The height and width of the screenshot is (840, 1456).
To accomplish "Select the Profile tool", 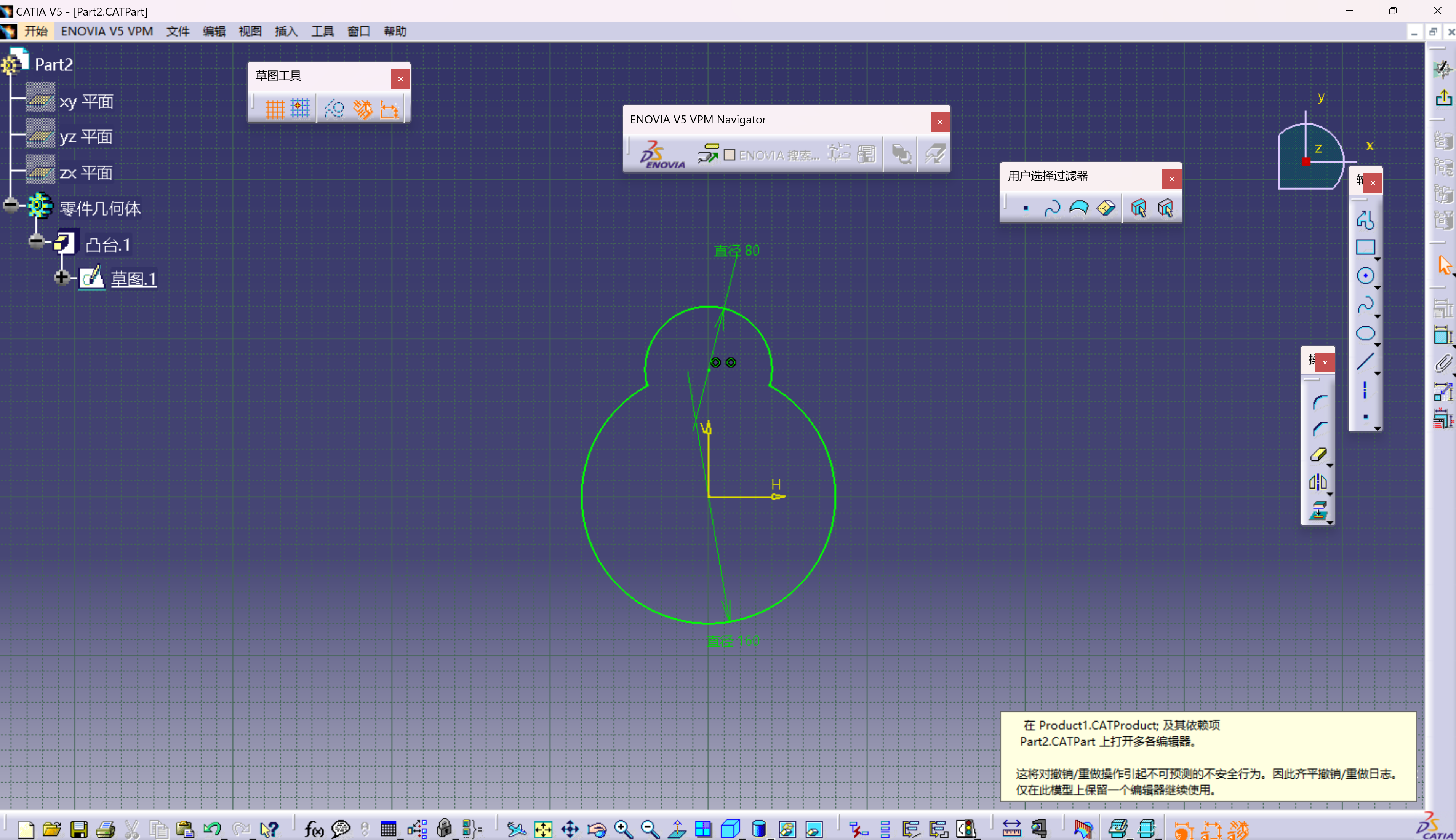I will 1365,220.
